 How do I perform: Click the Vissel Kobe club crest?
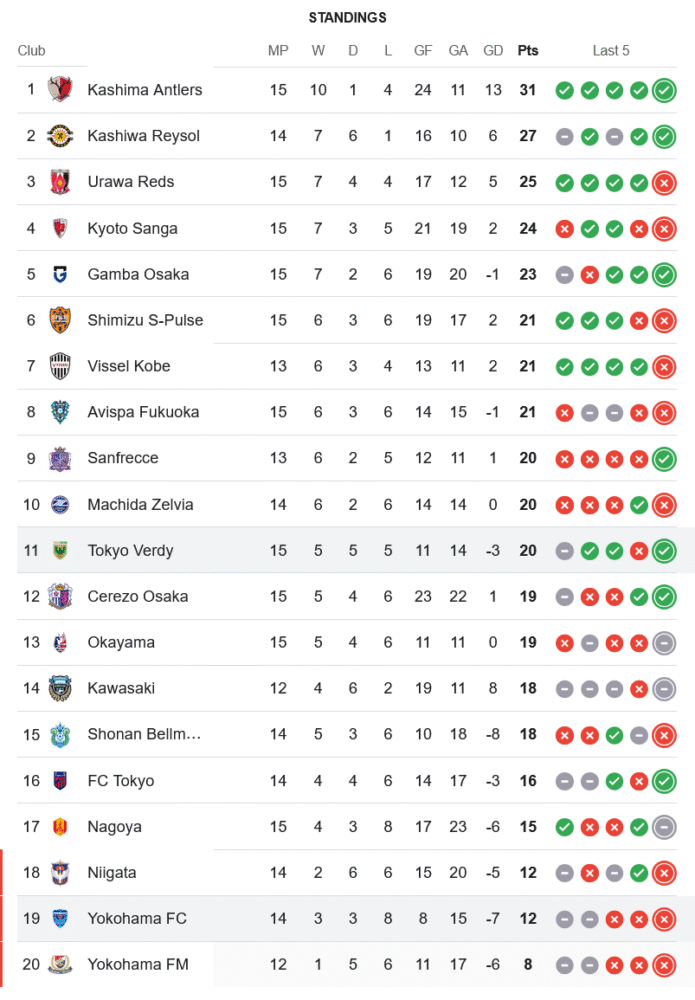click(x=60, y=366)
